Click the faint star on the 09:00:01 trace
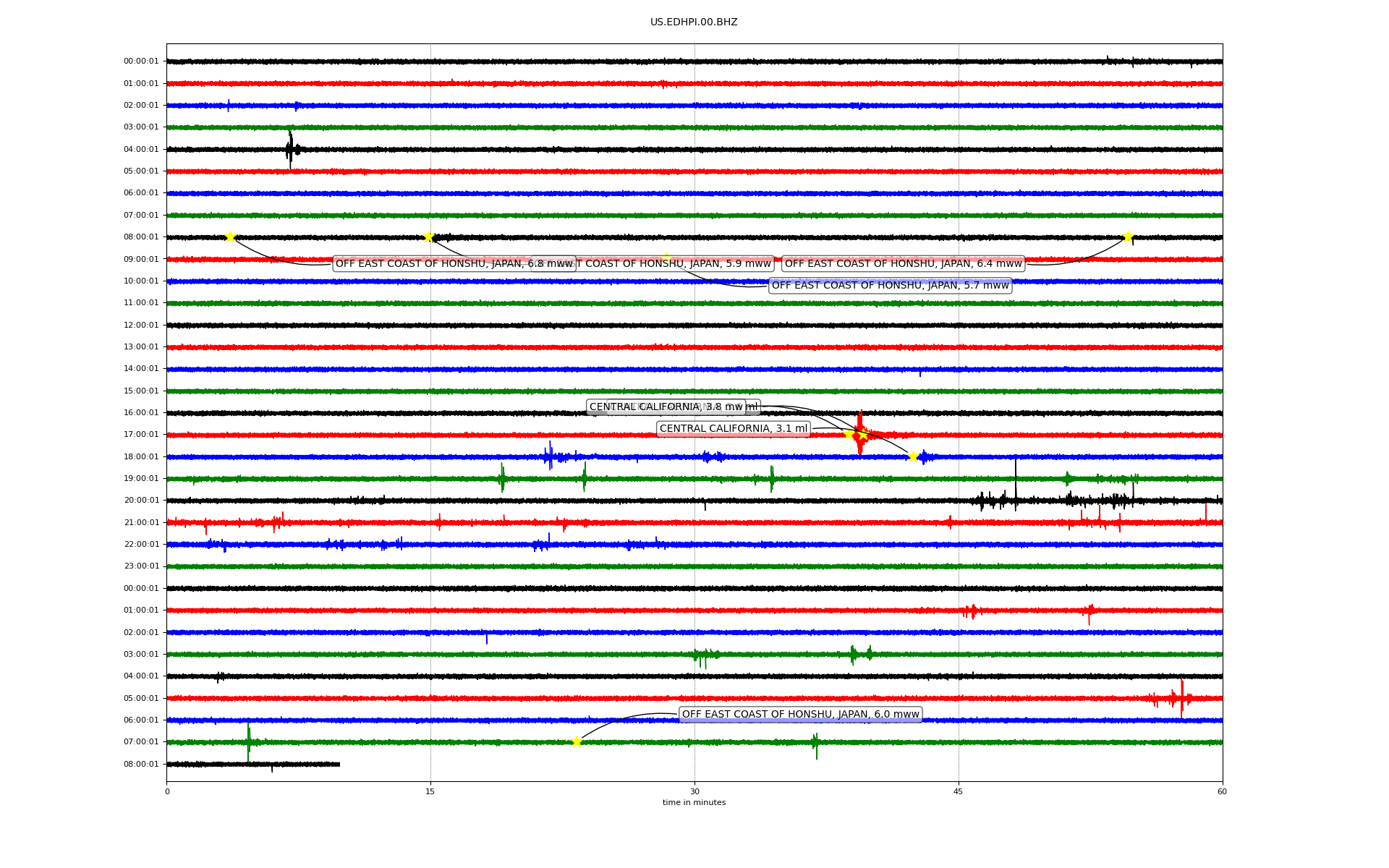The width and height of the screenshot is (1389, 868). click(666, 258)
